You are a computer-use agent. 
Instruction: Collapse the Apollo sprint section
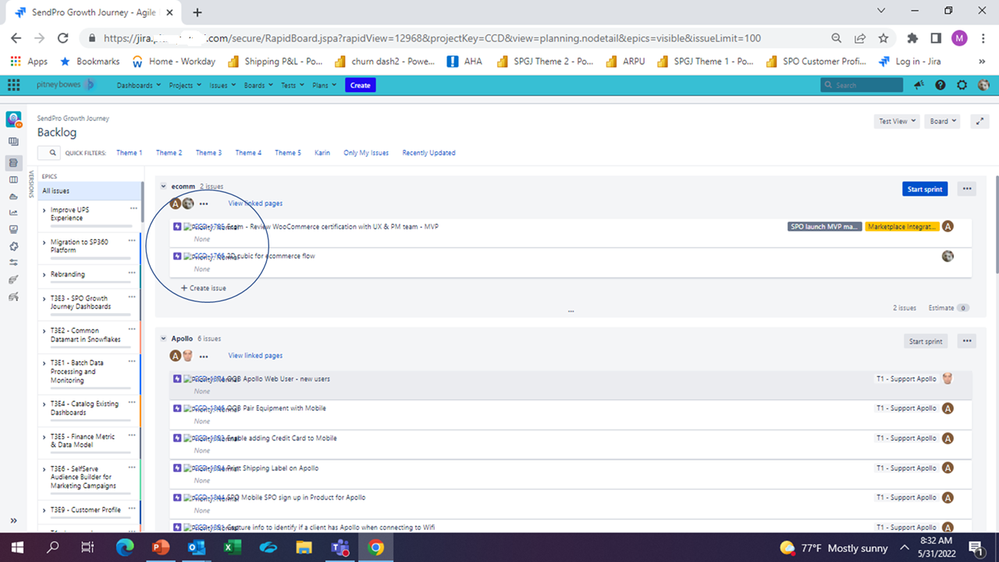click(x=164, y=339)
